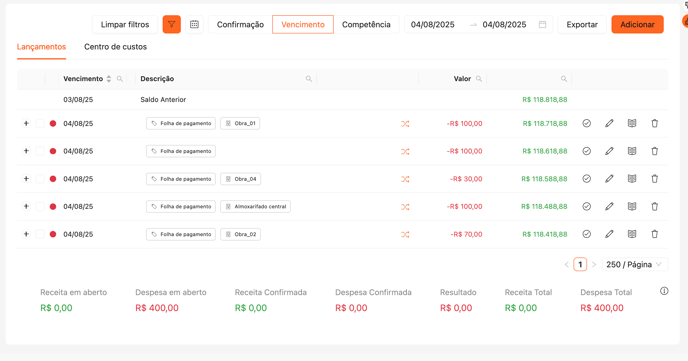Viewport: 688px width, 361px height.
Task: Delete the Obra_02 entry using trash icon
Action: 655,234
